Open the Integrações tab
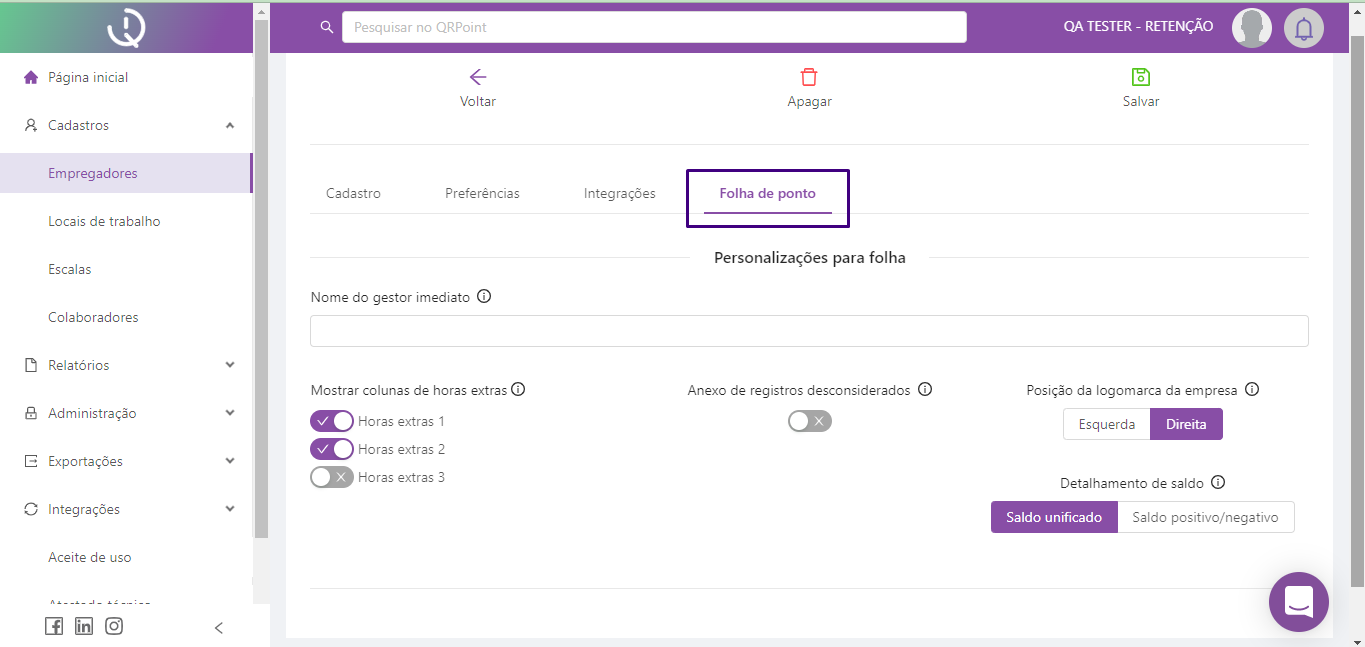This screenshot has width=1365, height=647. click(x=619, y=193)
